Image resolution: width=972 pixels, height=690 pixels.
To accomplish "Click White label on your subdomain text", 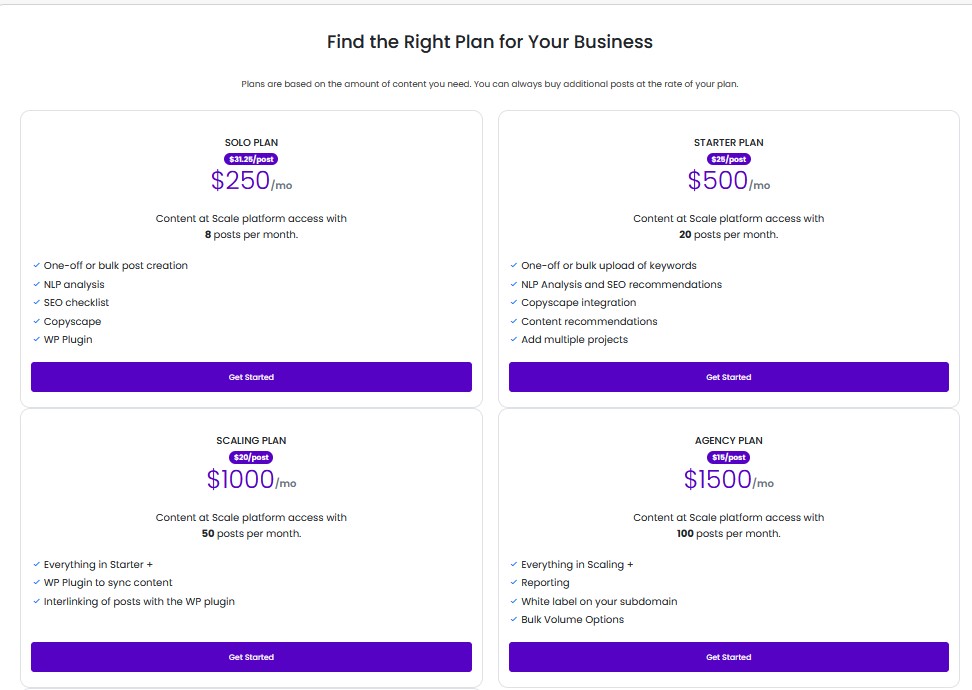I will pyautogui.click(x=599, y=601).
